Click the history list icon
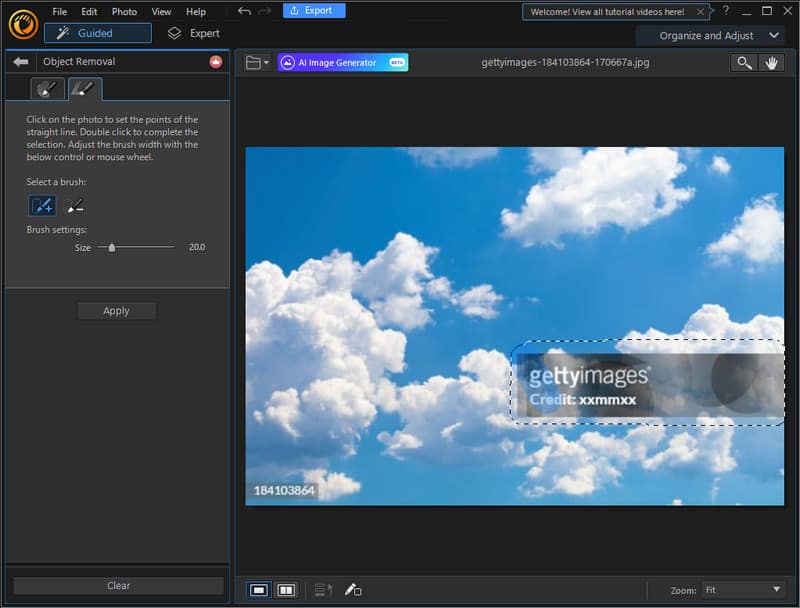800x608 pixels. pos(323,590)
